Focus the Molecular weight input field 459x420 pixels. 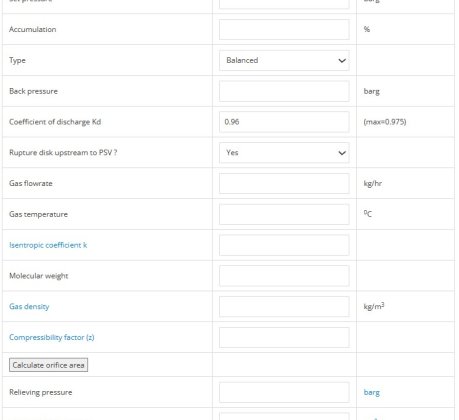(x=284, y=276)
